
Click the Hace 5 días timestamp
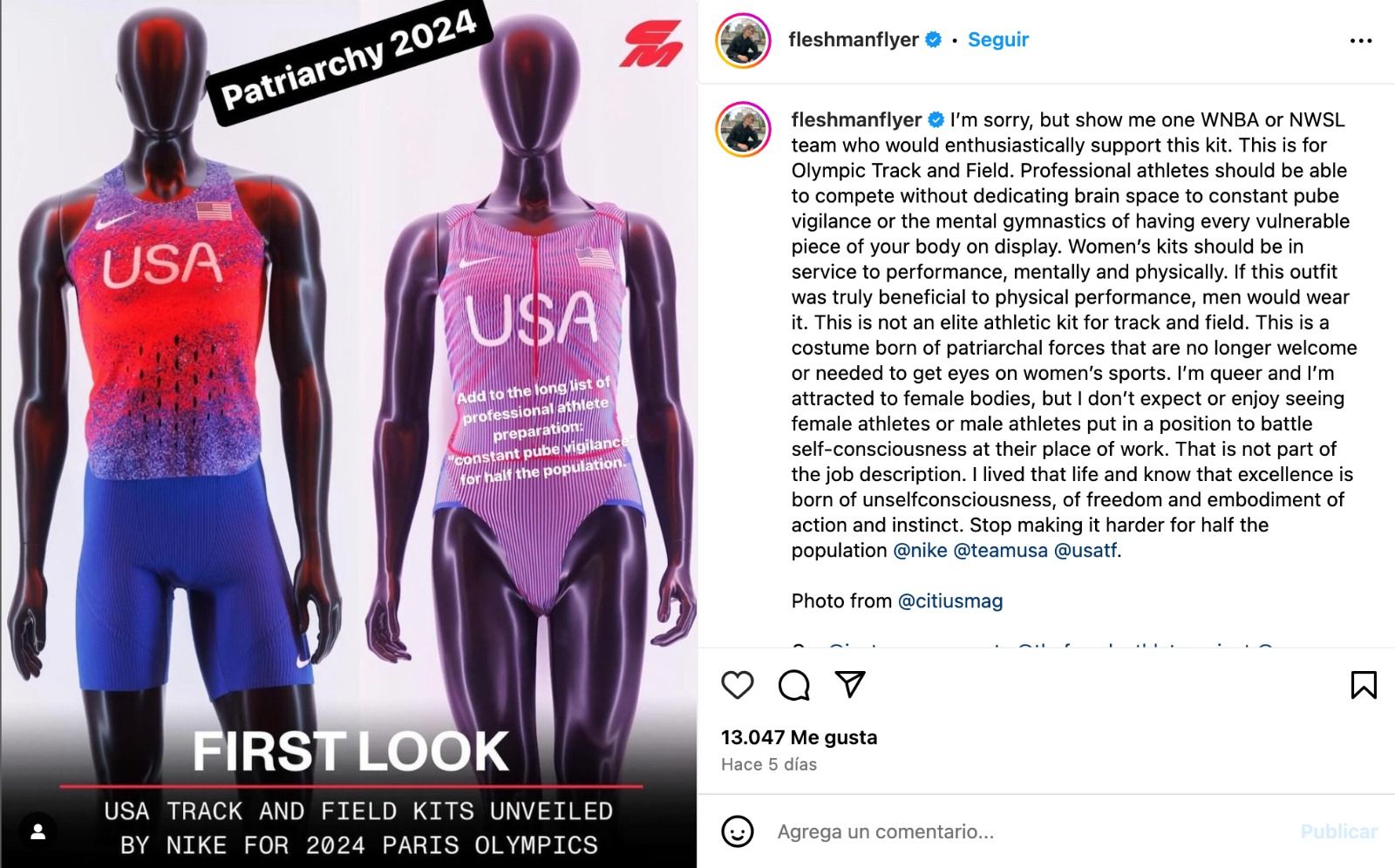769,764
